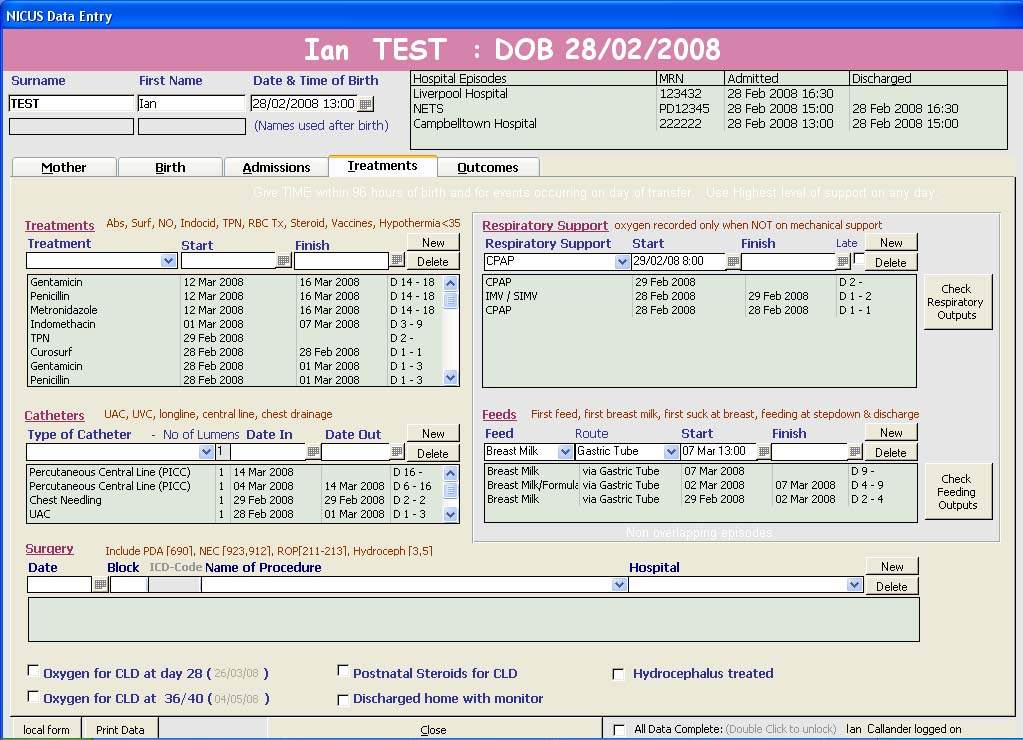The width and height of the screenshot is (1023, 740).
Task: Open calendar icon for Treatment Start date
Action: tap(284, 261)
